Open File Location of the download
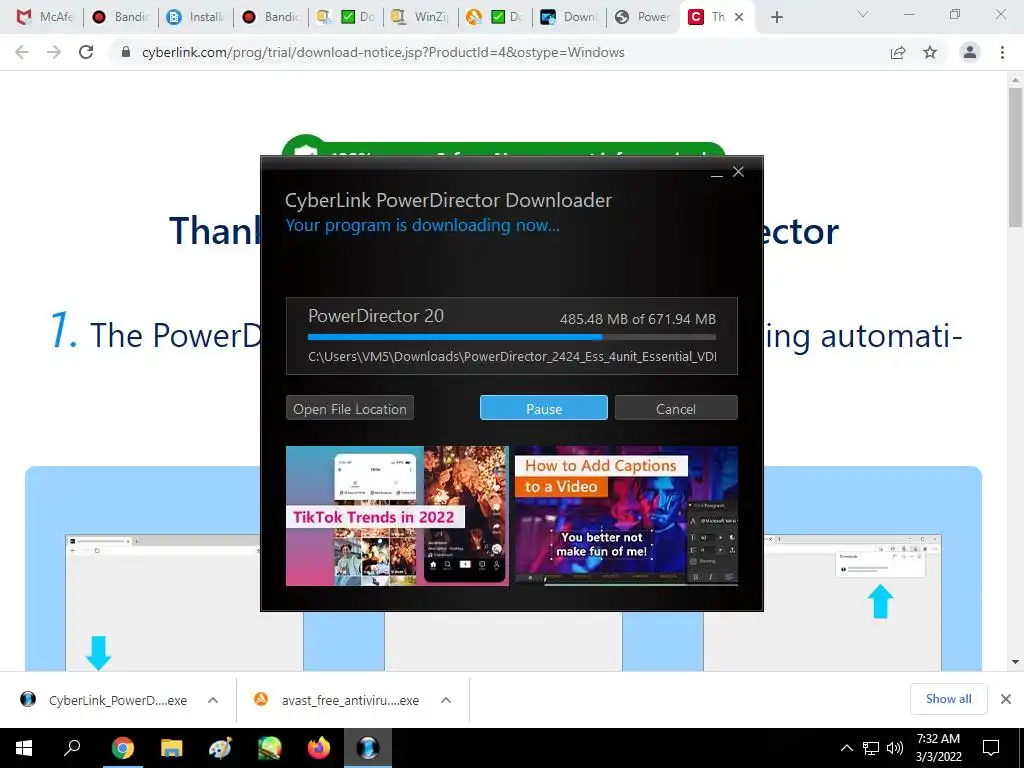This screenshot has height=768, width=1024. (349, 408)
